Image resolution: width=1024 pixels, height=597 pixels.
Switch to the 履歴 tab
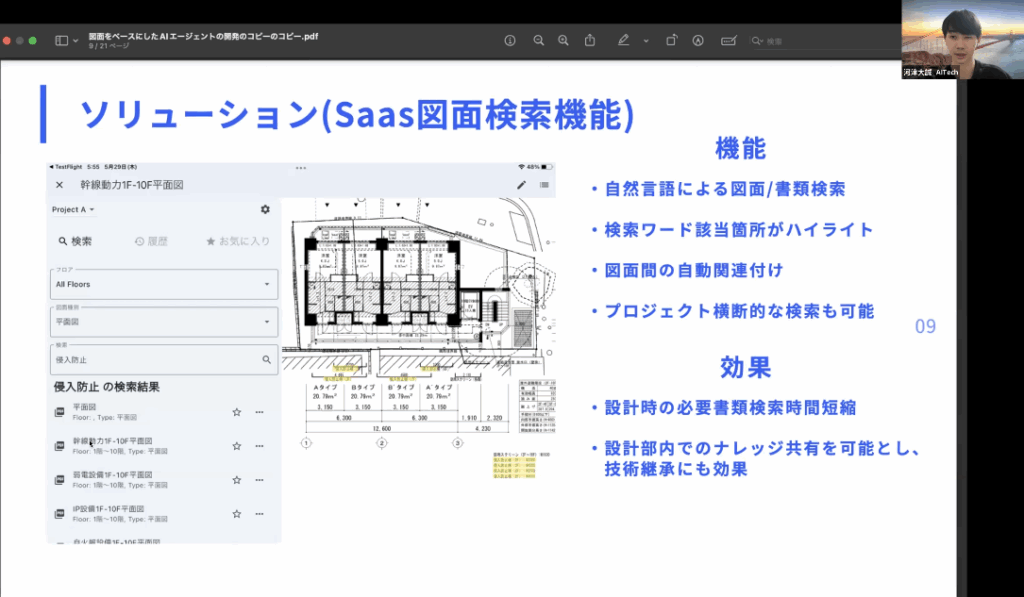(152, 241)
